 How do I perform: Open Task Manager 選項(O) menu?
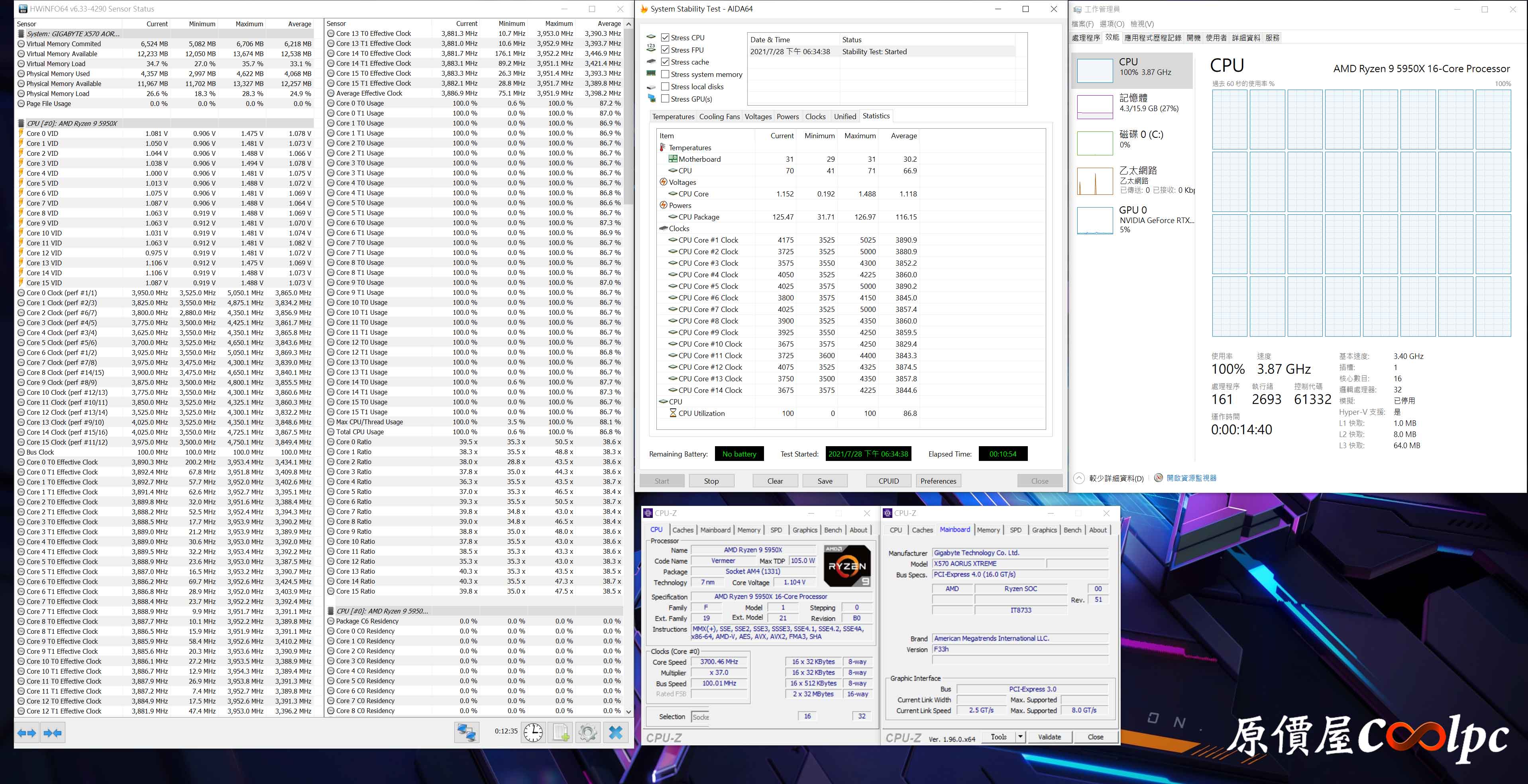pyautogui.click(x=1112, y=24)
